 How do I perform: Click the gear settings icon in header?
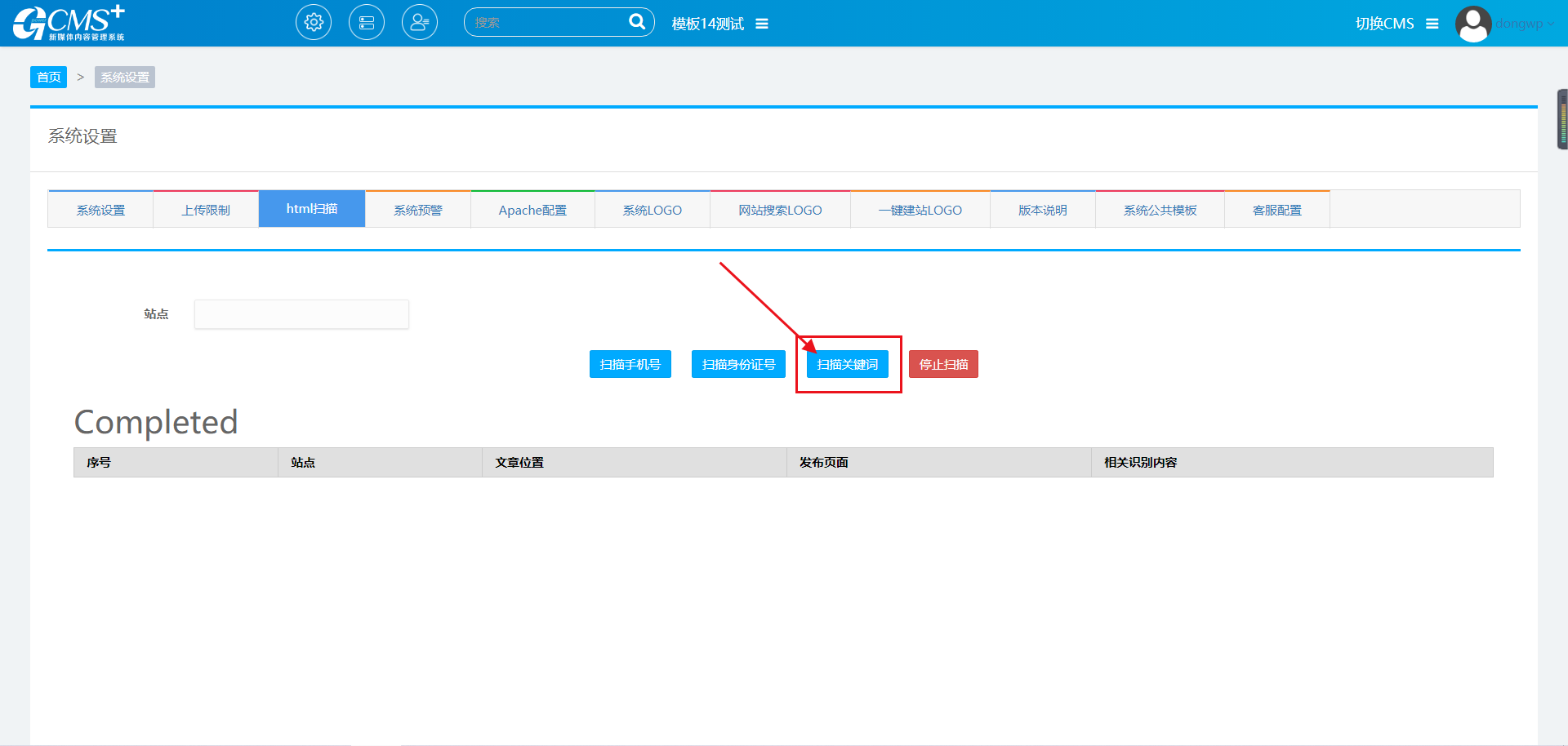click(x=314, y=23)
